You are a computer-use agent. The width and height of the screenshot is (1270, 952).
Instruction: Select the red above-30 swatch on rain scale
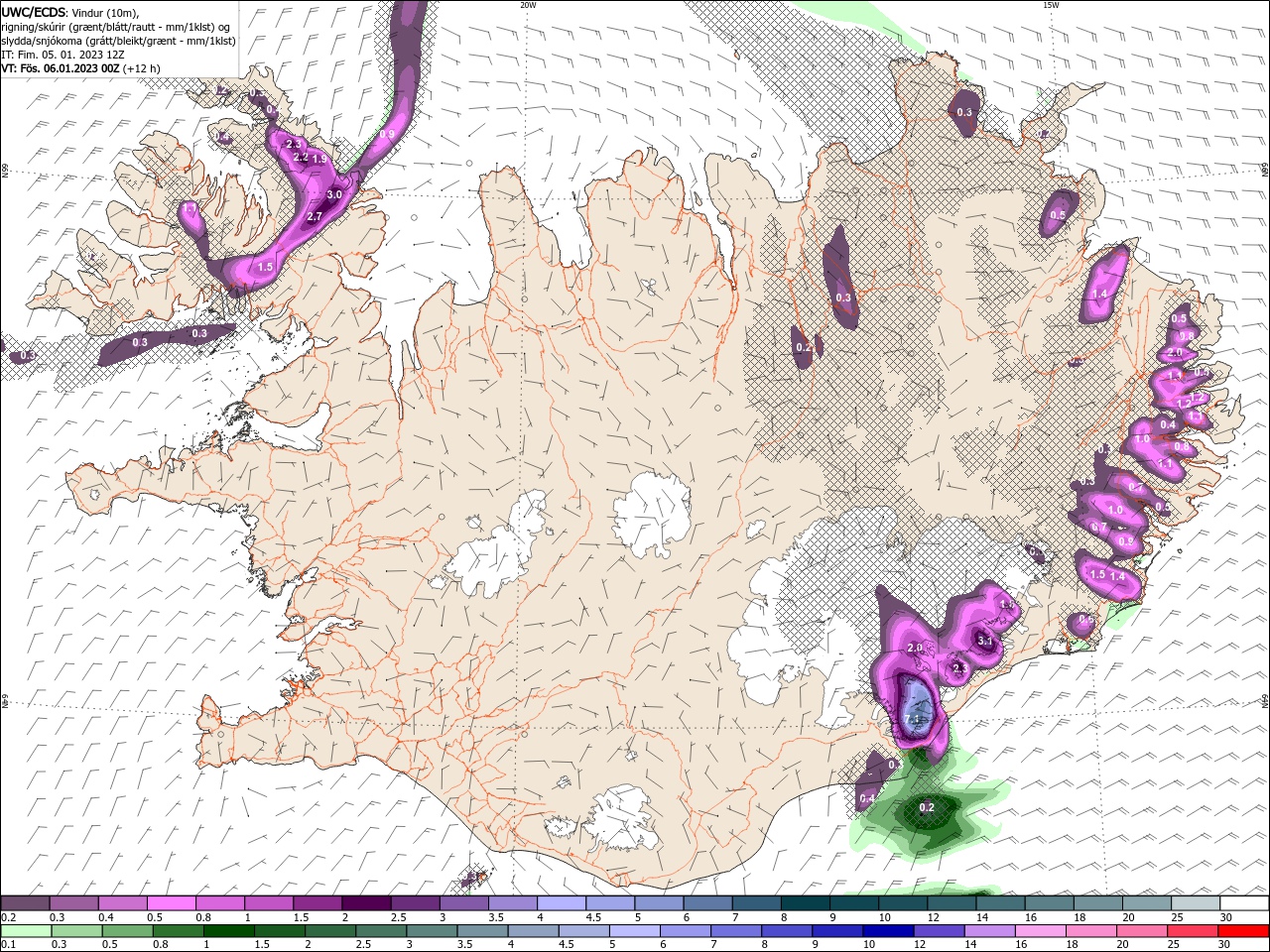pyautogui.click(x=1244, y=931)
